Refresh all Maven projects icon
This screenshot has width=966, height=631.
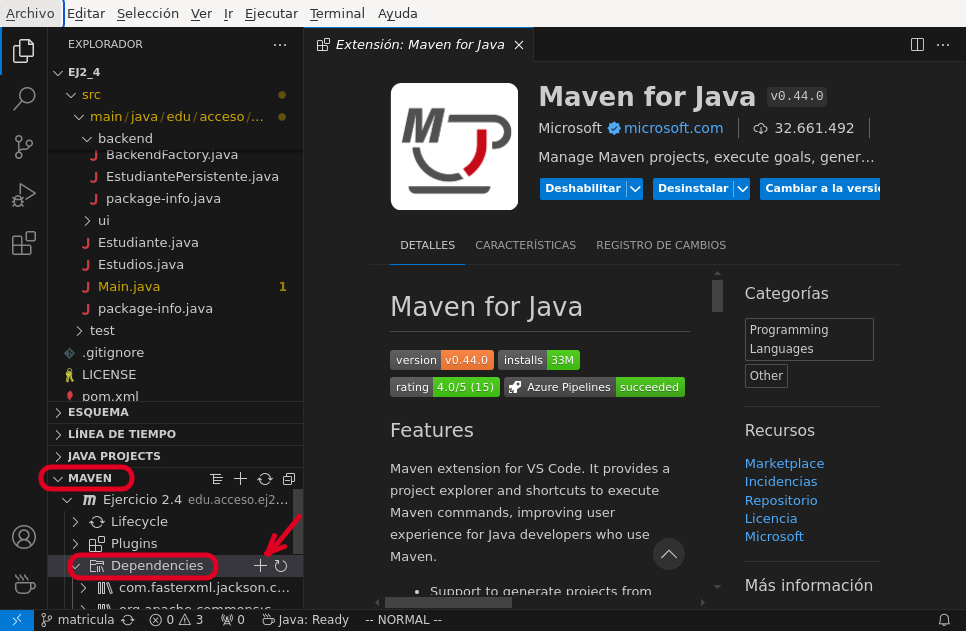click(265, 479)
